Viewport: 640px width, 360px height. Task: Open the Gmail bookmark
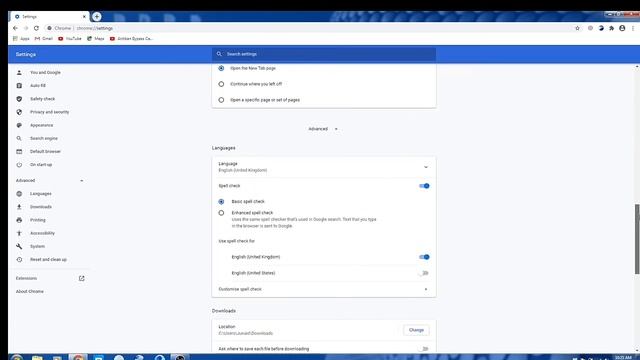[x=44, y=38]
